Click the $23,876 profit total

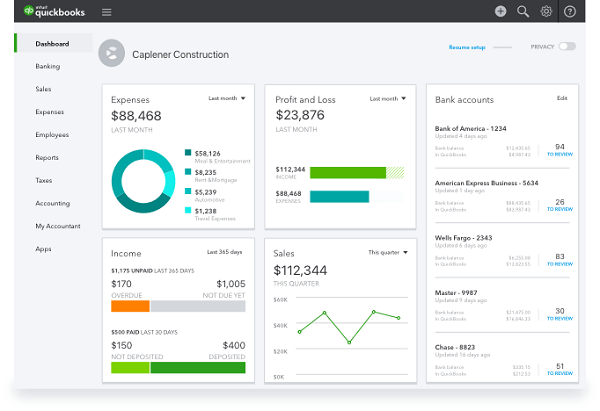click(x=300, y=115)
